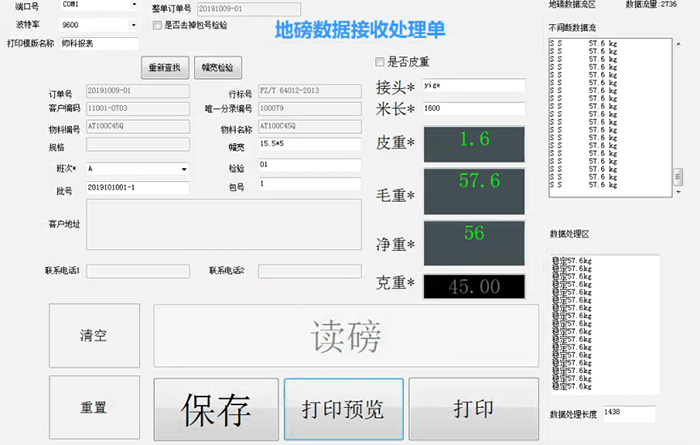700x445 pixels.
Task: Click the large 读磅 button
Action: point(345,337)
